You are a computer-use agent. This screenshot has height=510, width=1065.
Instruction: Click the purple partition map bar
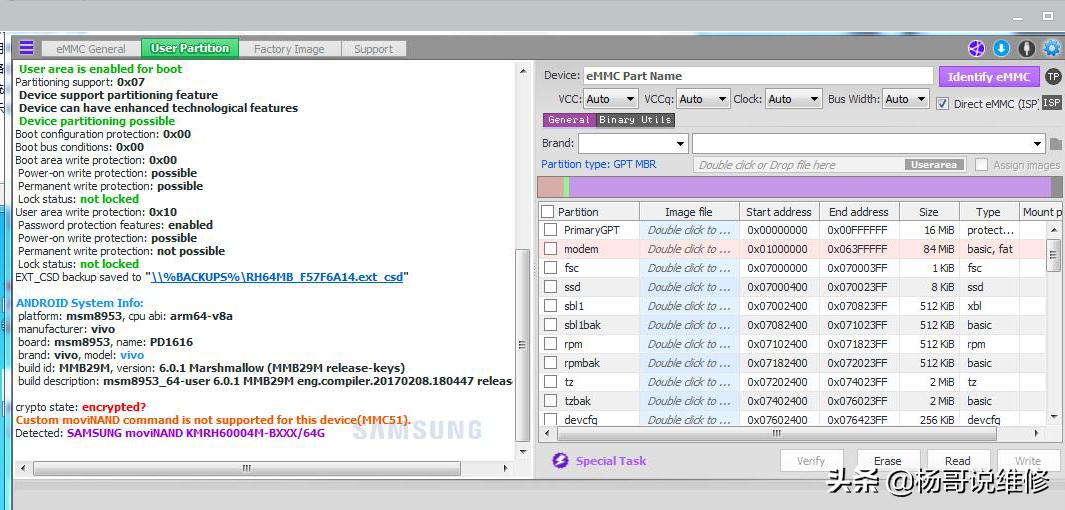coord(808,187)
